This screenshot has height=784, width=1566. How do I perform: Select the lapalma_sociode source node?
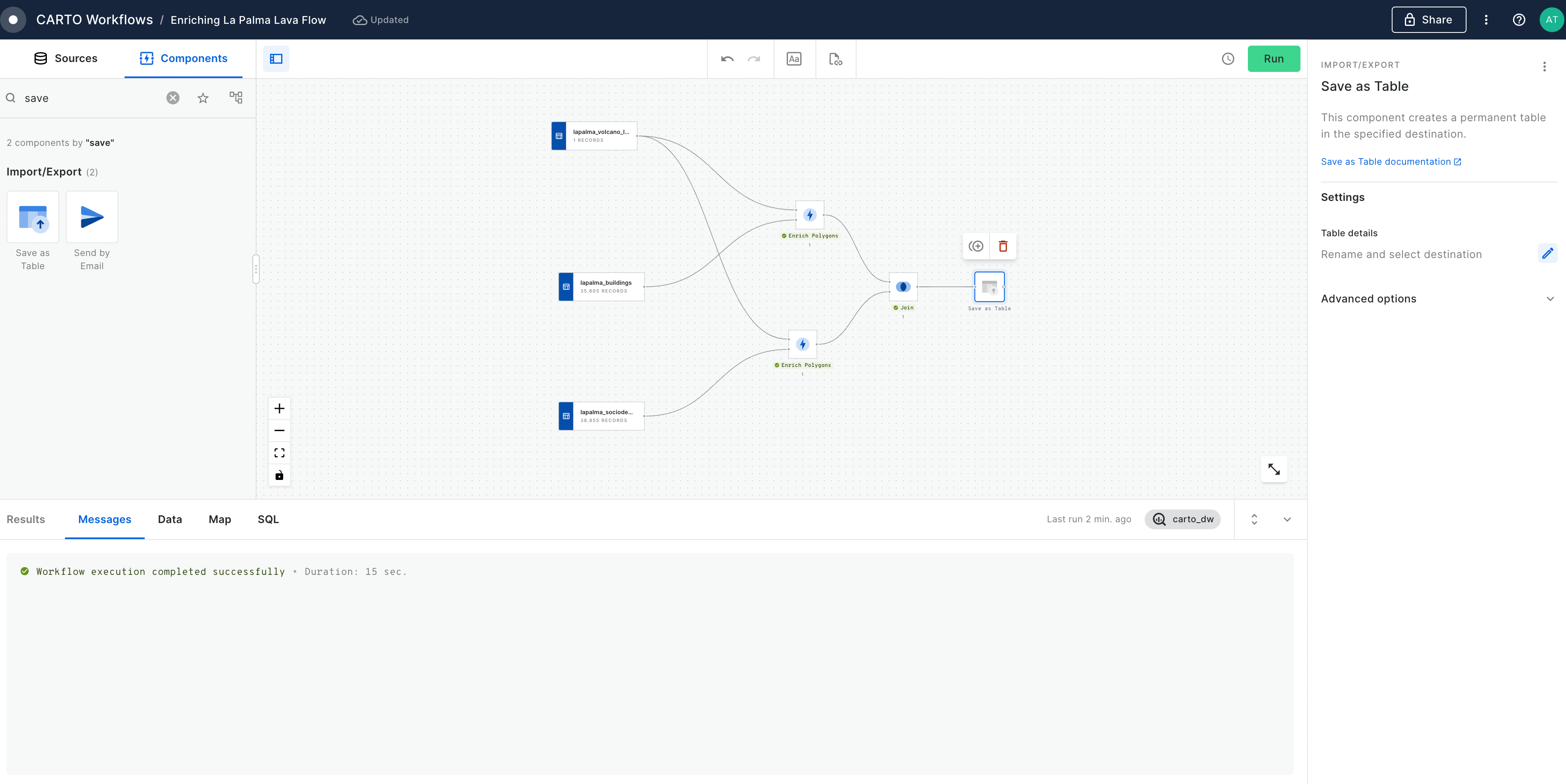[601, 416]
